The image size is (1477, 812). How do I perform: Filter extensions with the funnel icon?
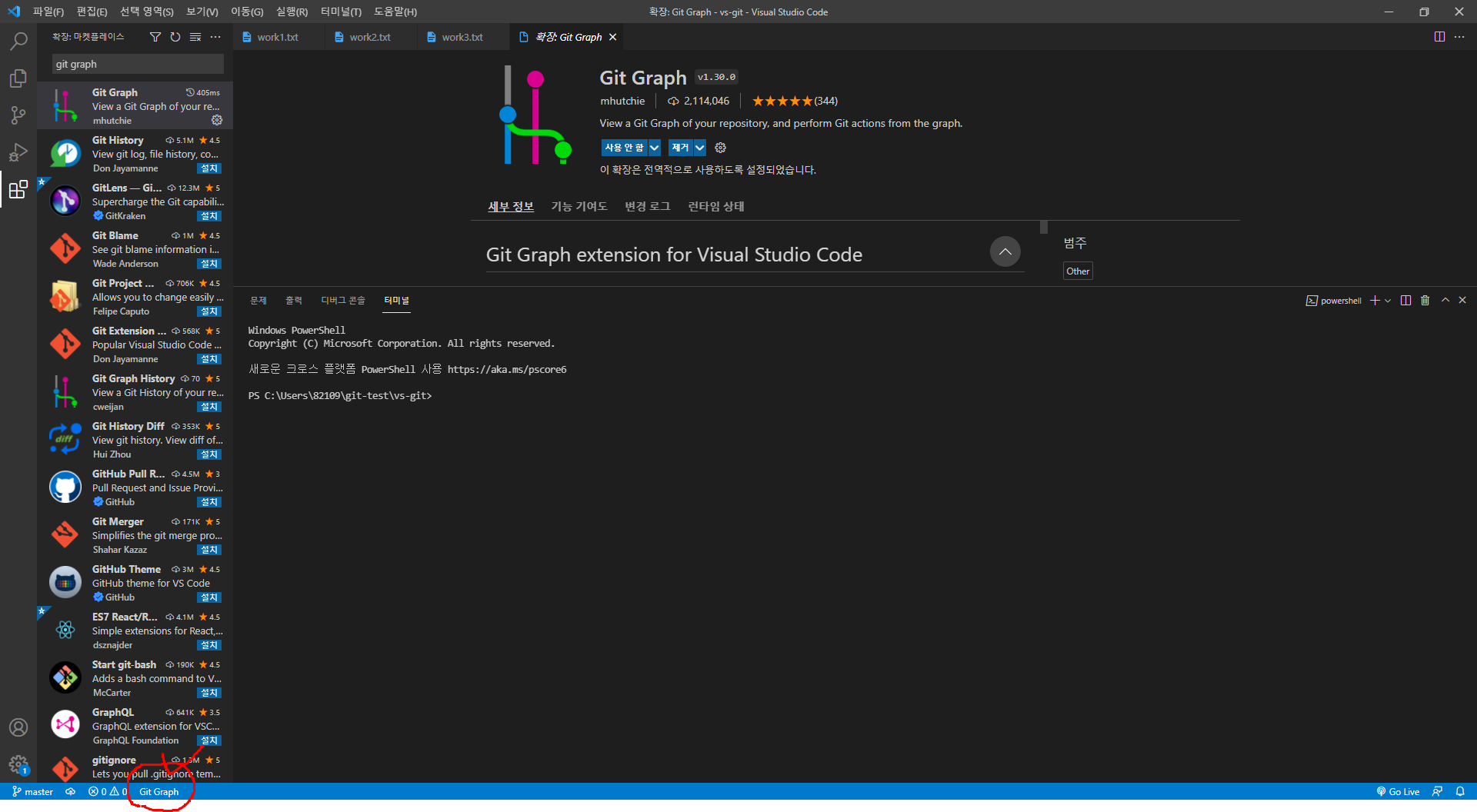tap(155, 37)
